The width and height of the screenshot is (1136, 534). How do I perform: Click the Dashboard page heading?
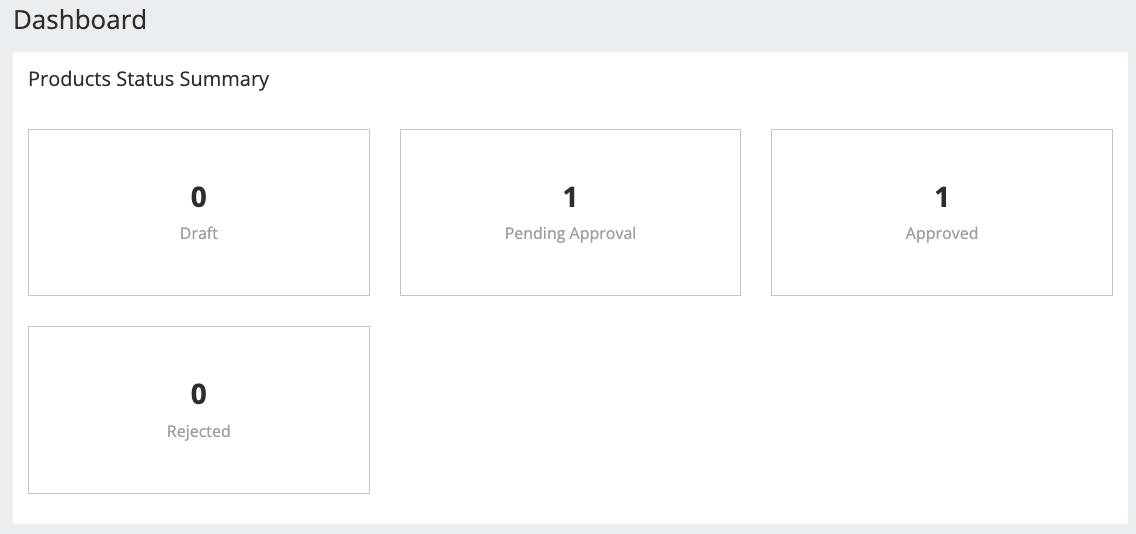80,20
